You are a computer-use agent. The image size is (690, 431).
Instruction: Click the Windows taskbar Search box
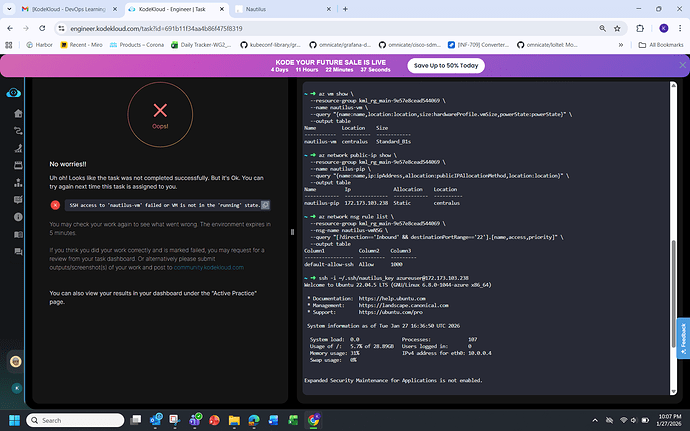75,420
